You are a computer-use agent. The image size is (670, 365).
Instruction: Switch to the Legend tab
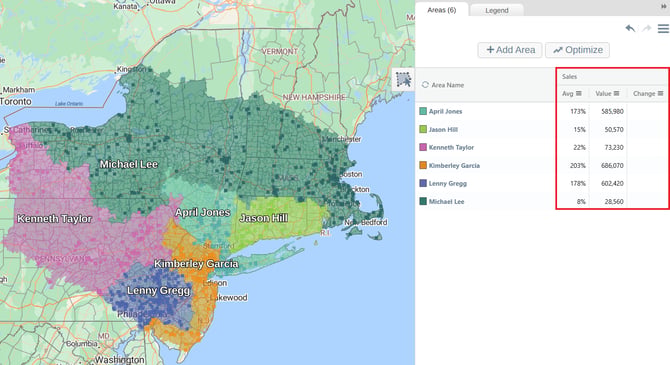coord(497,10)
